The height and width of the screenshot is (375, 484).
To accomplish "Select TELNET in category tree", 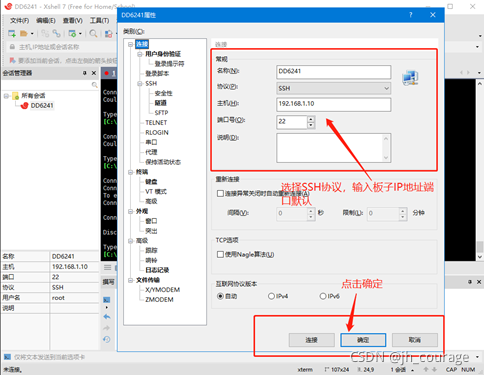I will [156, 123].
